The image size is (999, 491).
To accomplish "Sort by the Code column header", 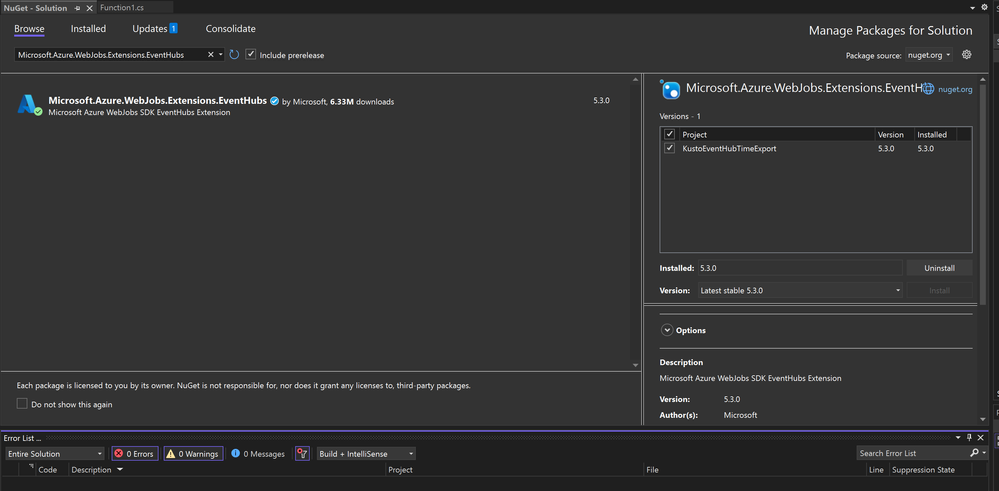I will (x=48, y=469).
